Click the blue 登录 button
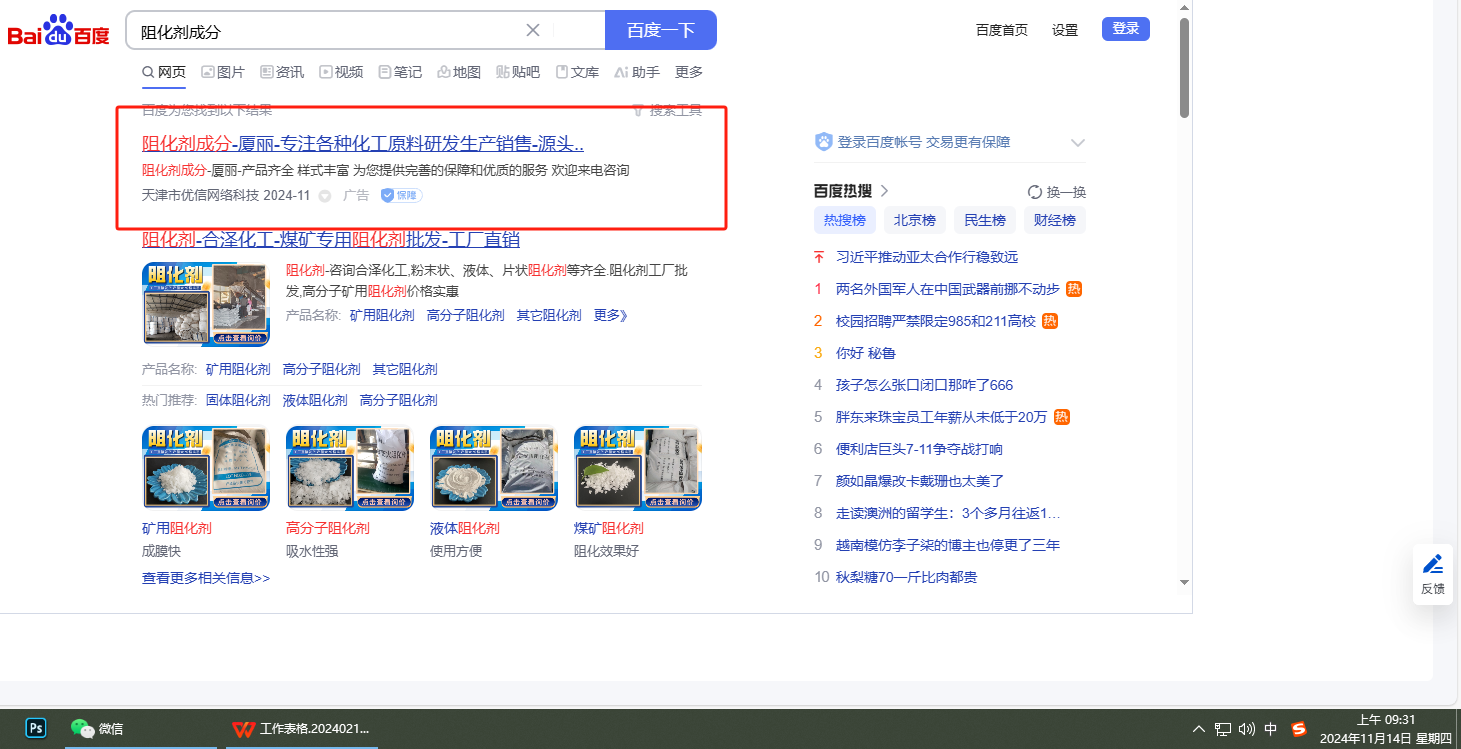 [x=1126, y=29]
